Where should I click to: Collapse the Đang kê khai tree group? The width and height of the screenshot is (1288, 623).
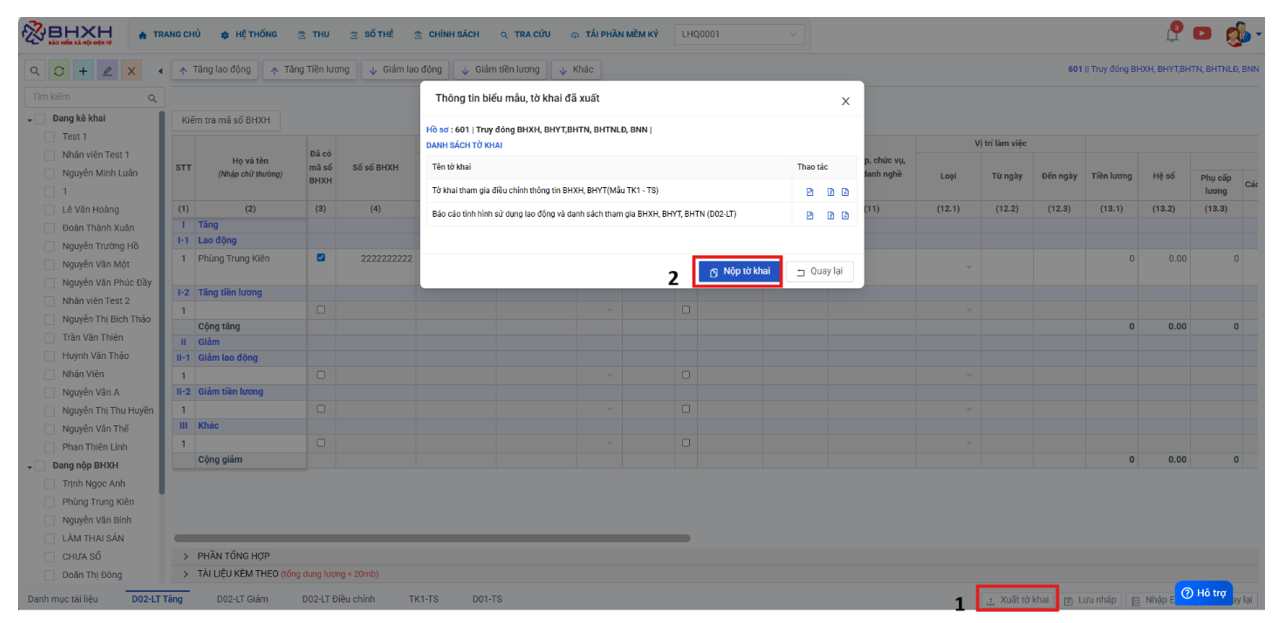[x=29, y=119]
